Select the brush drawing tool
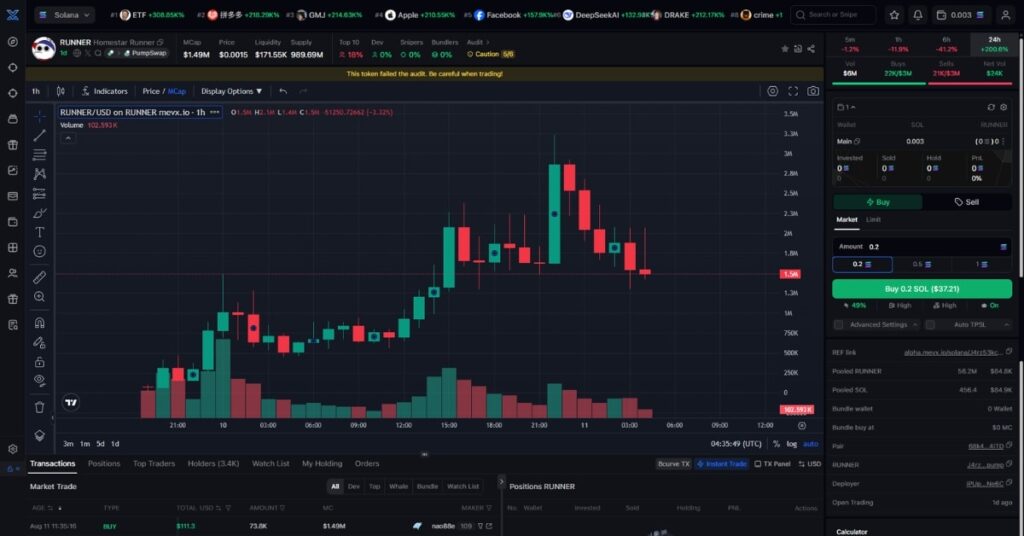 coord(39,213)
